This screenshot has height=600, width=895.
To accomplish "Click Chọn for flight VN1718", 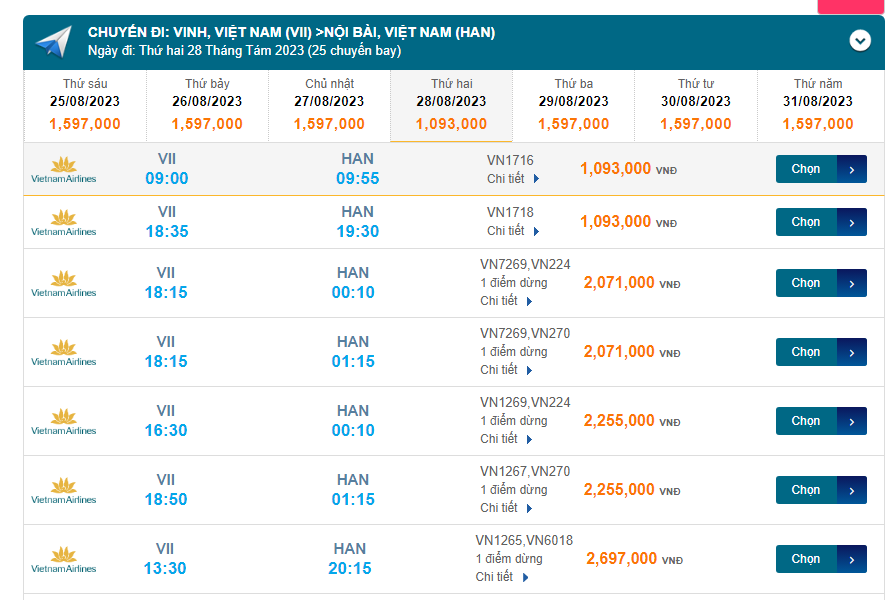I will pos(820,222).
